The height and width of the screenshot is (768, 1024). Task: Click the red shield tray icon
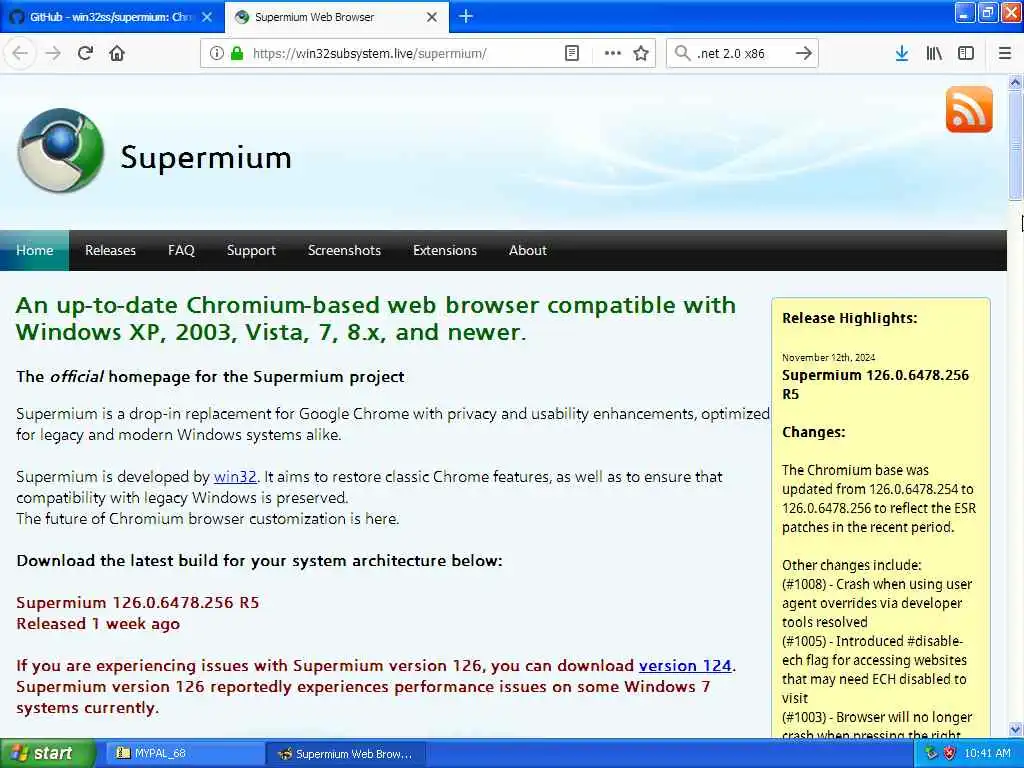[x=950, y=753]
